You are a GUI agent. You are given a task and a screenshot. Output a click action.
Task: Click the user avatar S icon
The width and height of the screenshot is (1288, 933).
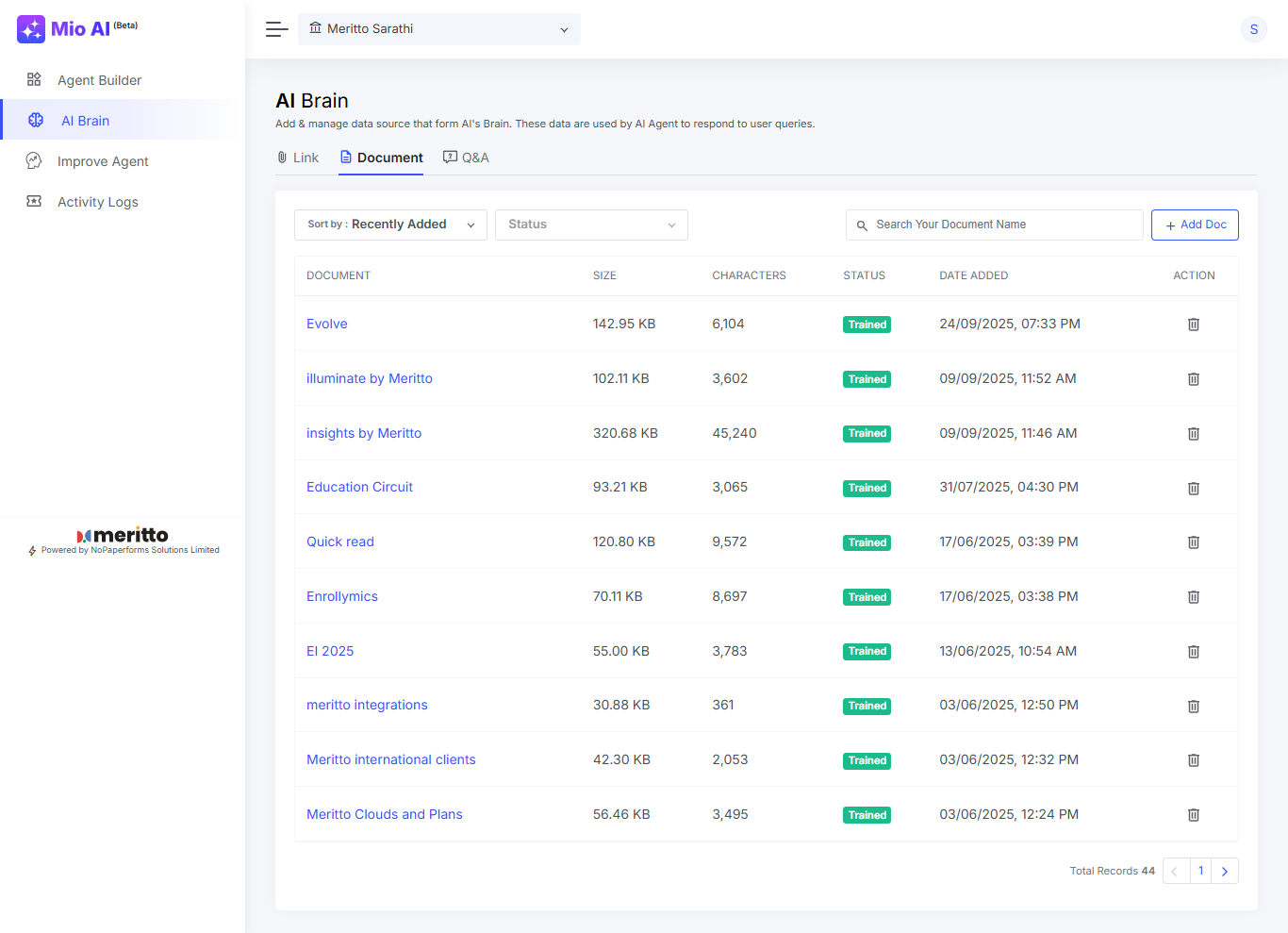1253,29
